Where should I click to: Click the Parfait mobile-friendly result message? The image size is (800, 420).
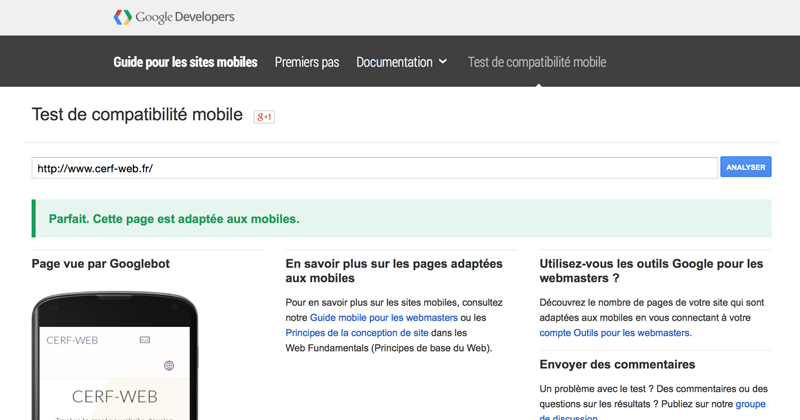402,218
